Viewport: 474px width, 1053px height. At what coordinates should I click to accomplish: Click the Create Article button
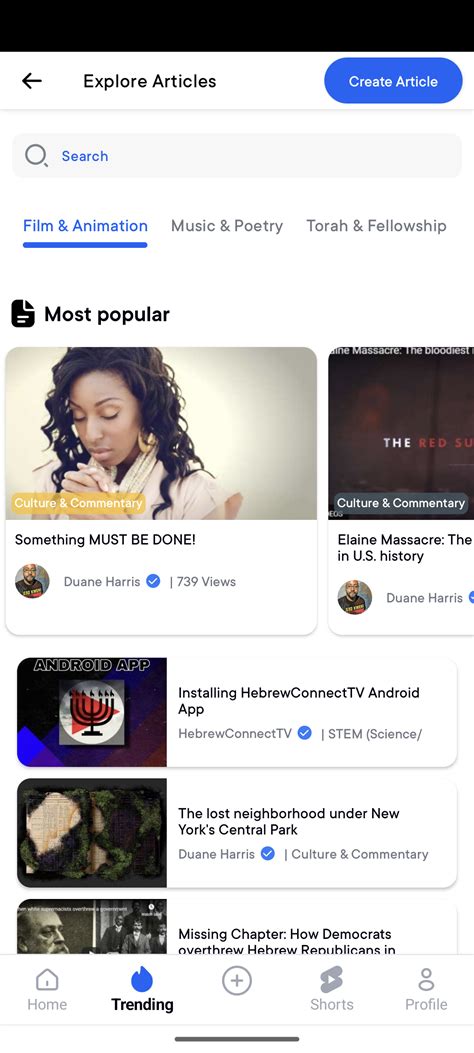(x=393, y=81)
